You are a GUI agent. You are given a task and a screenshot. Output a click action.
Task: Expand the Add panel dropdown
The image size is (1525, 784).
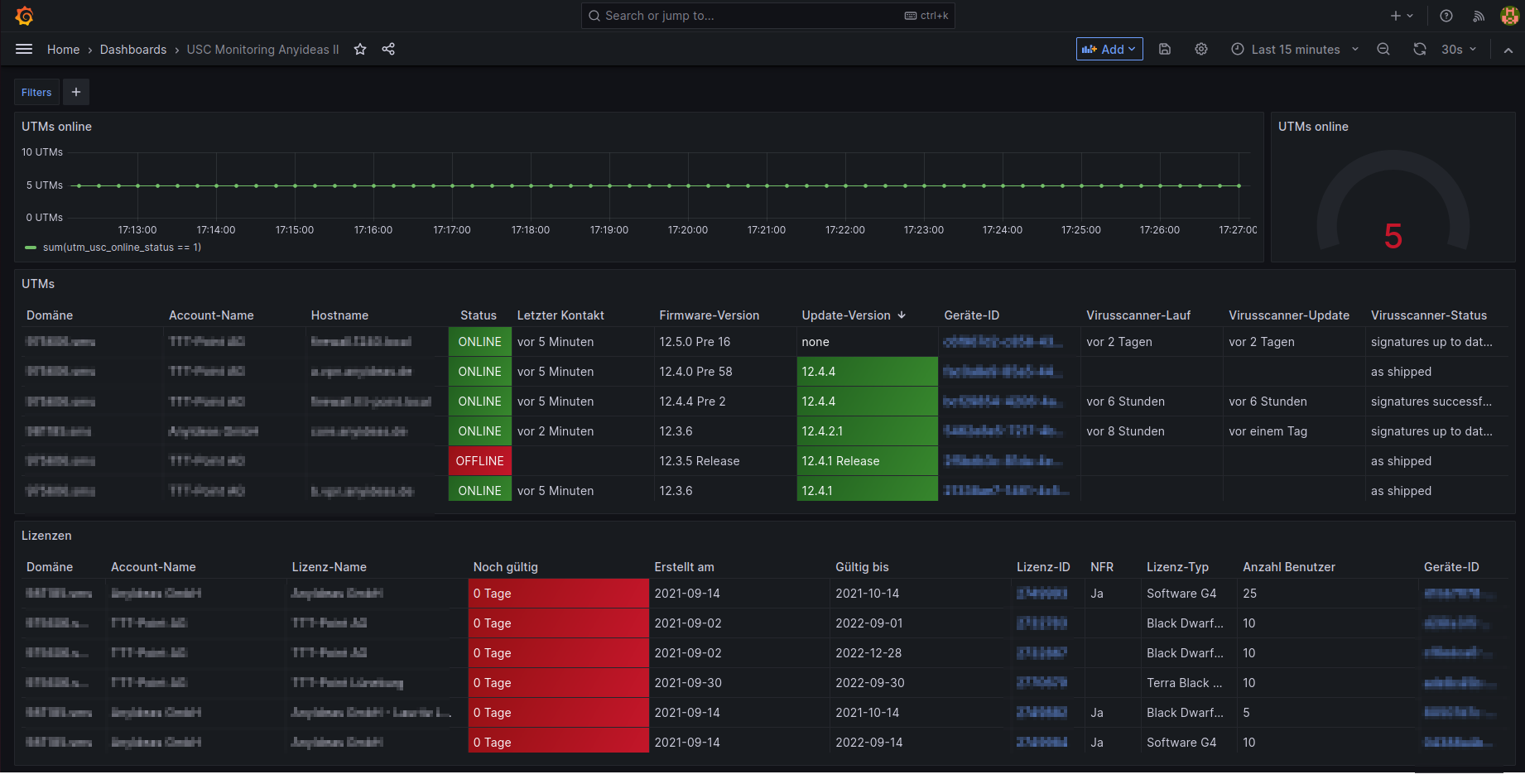tap(1109, 50)
